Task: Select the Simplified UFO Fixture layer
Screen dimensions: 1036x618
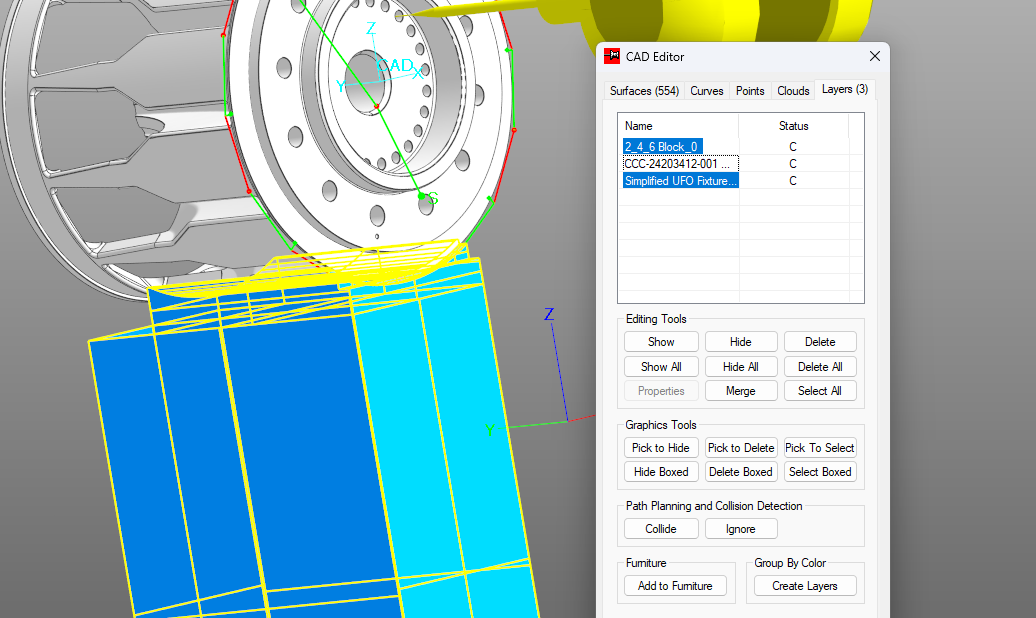Action: (x=680, y=181)
